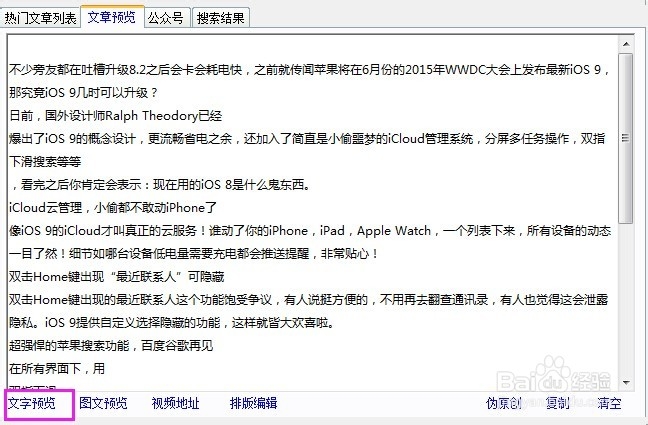Click line 现在用的iOS 8是什么鬼东西
648x425 pixels.
coord(160,185)
